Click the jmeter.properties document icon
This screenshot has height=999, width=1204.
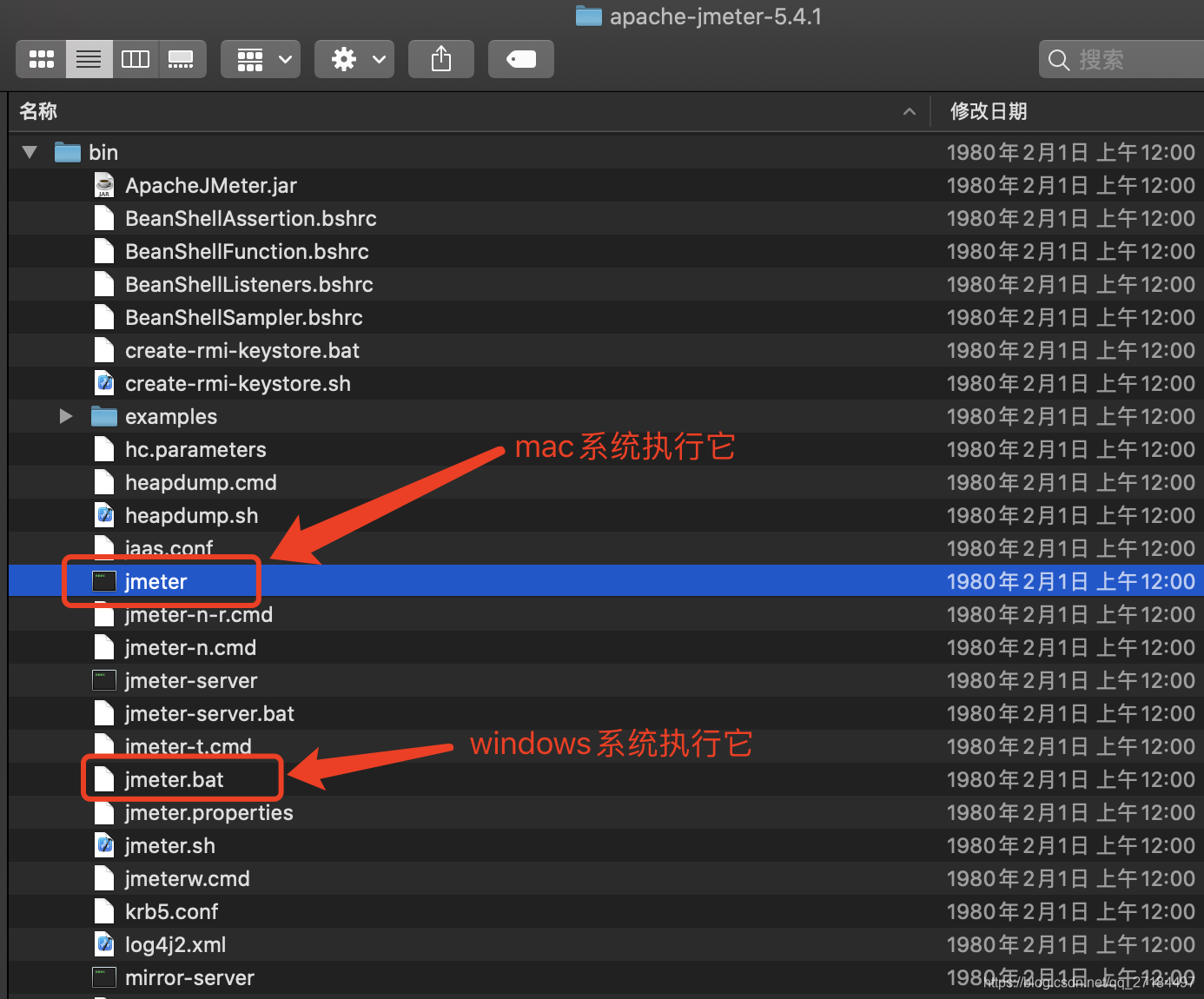pos(104,812)
